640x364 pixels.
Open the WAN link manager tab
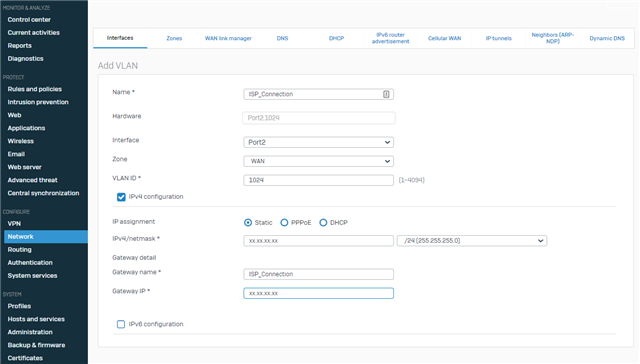click(228, 38)
